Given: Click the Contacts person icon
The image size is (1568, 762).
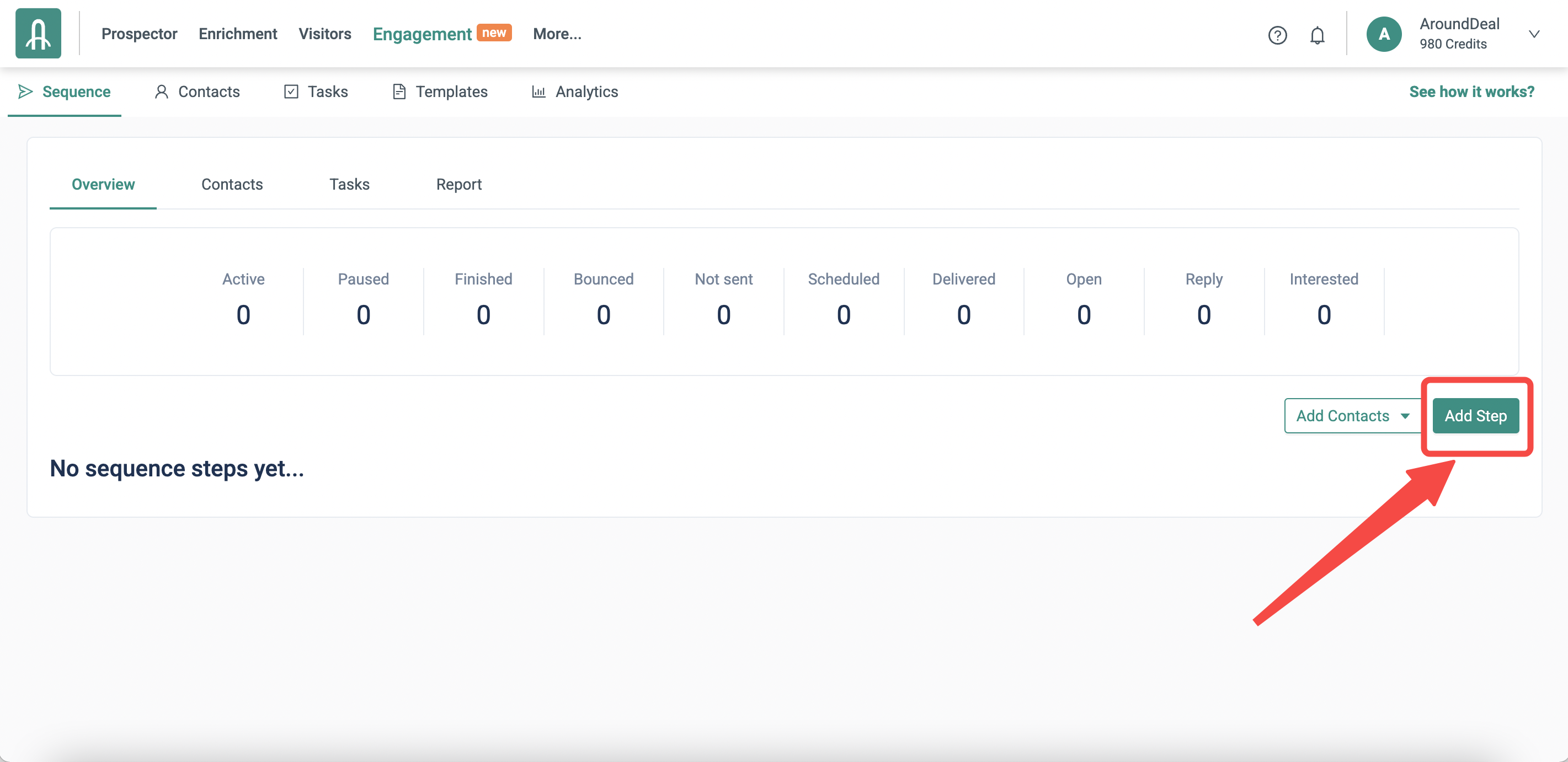Looking at the screenshot, I should coord(161,92).
